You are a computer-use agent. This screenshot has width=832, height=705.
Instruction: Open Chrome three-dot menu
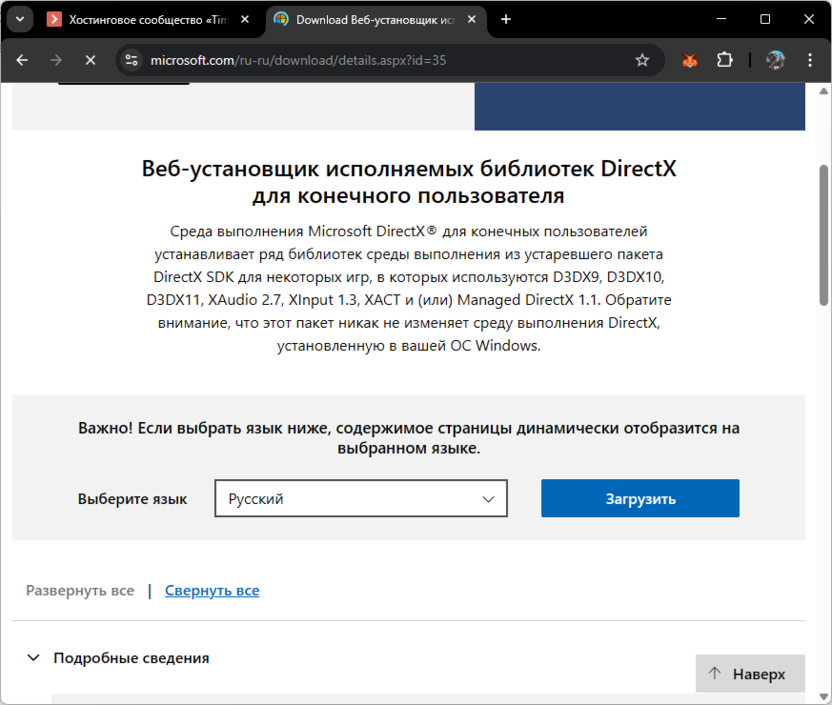pyautogui.click(x=809, y=60)
